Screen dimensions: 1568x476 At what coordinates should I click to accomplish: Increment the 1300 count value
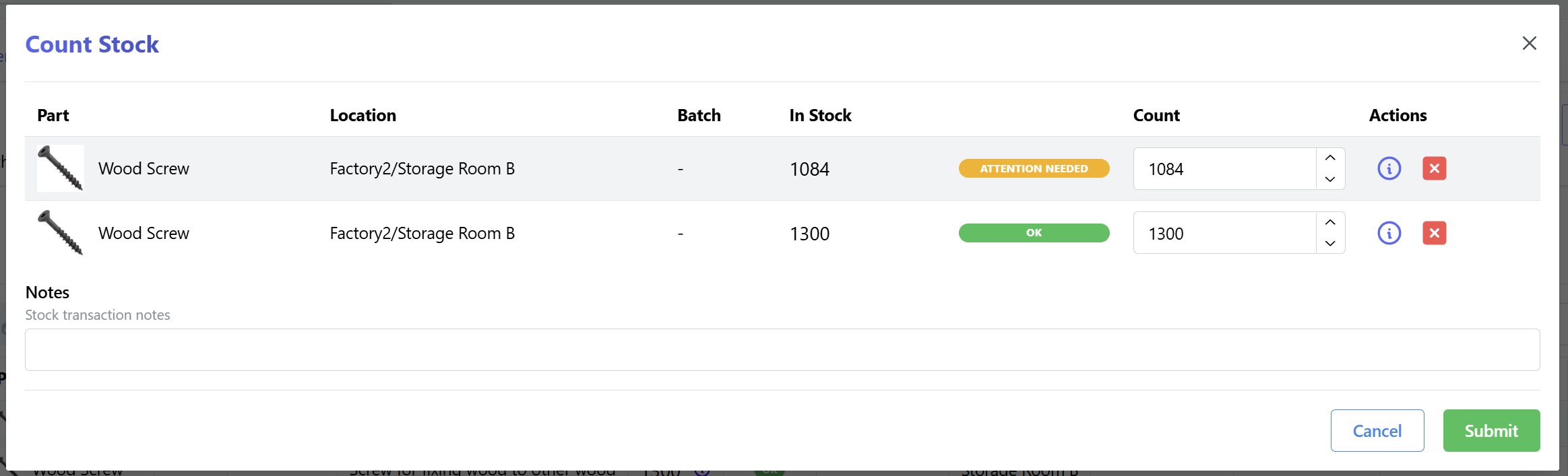1329,222
